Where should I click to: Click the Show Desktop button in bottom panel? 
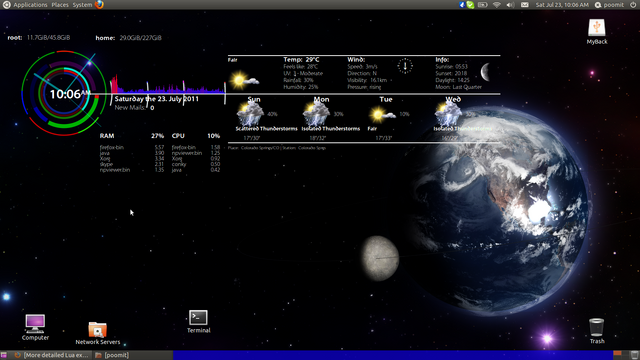(4, 355)
